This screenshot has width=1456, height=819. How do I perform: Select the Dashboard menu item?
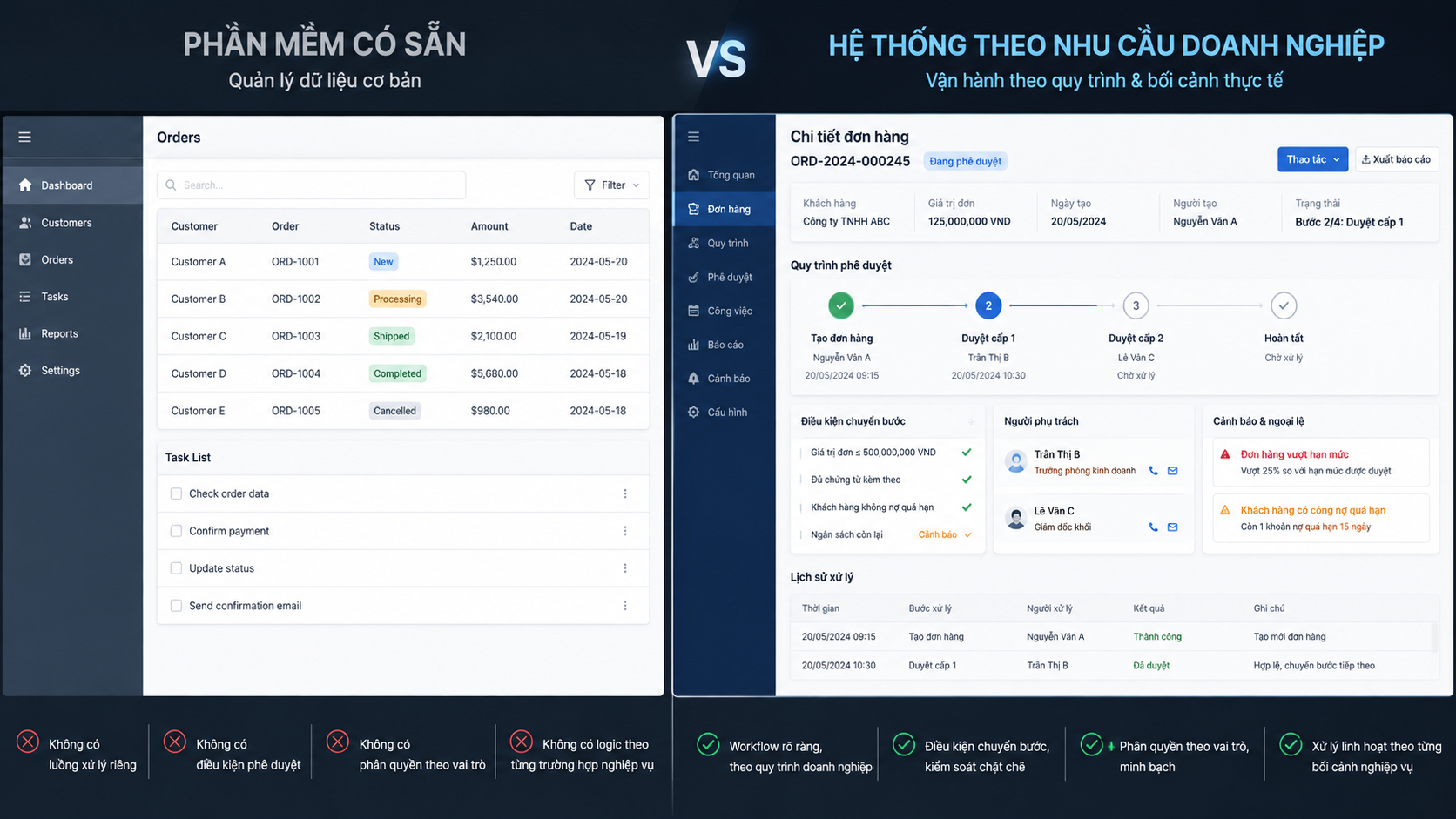[73, 185]
